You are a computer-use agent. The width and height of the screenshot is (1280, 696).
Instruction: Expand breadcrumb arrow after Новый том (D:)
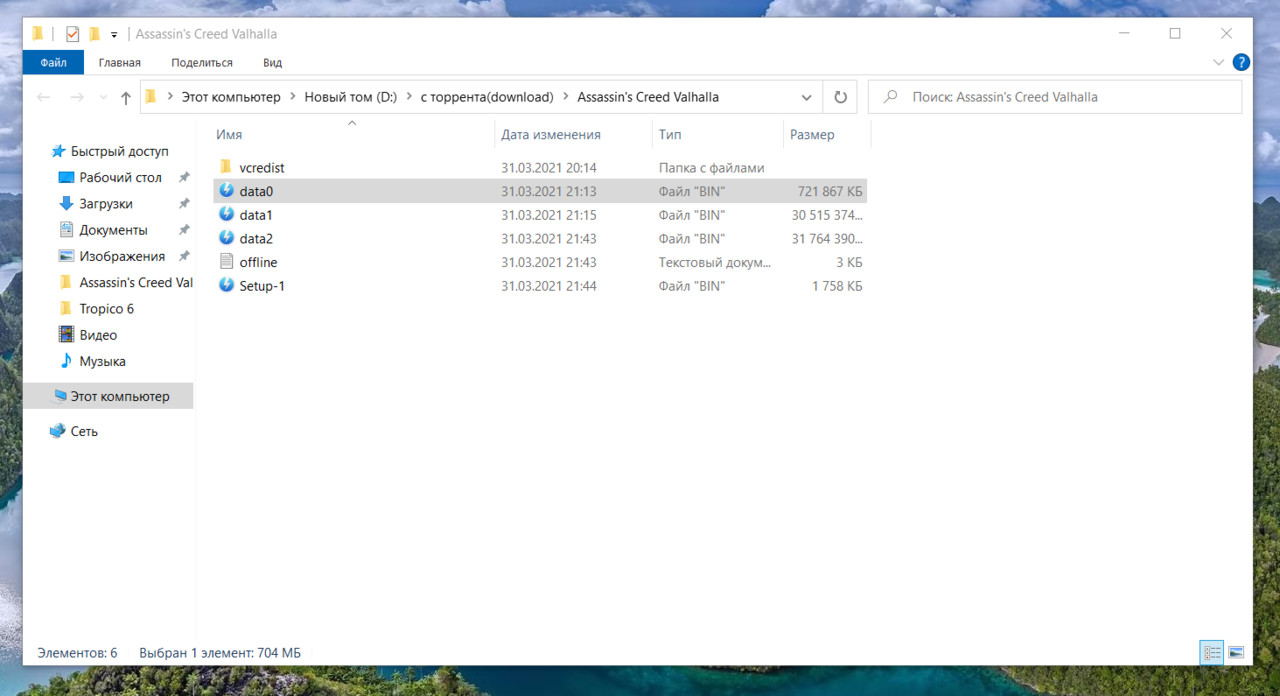(x=409, y=97)
